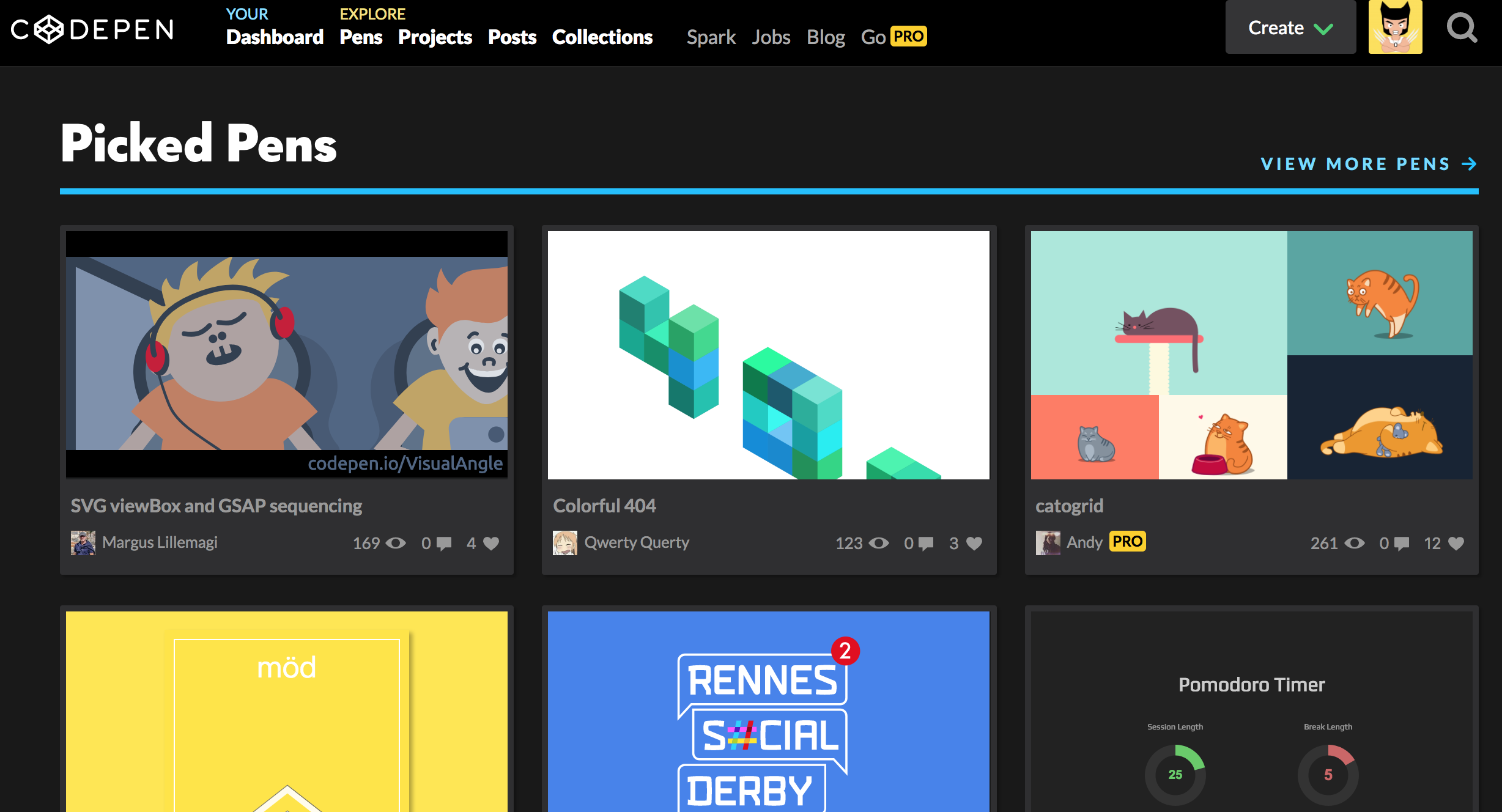Screen dimensions: 1502x812
Task: Open the search magnifier icon
Action: click(x=1462, y=28)
